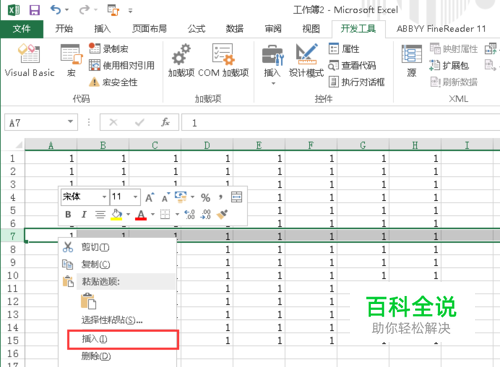Toggle Design Mode (设计模式)

[x=306, y=61]
